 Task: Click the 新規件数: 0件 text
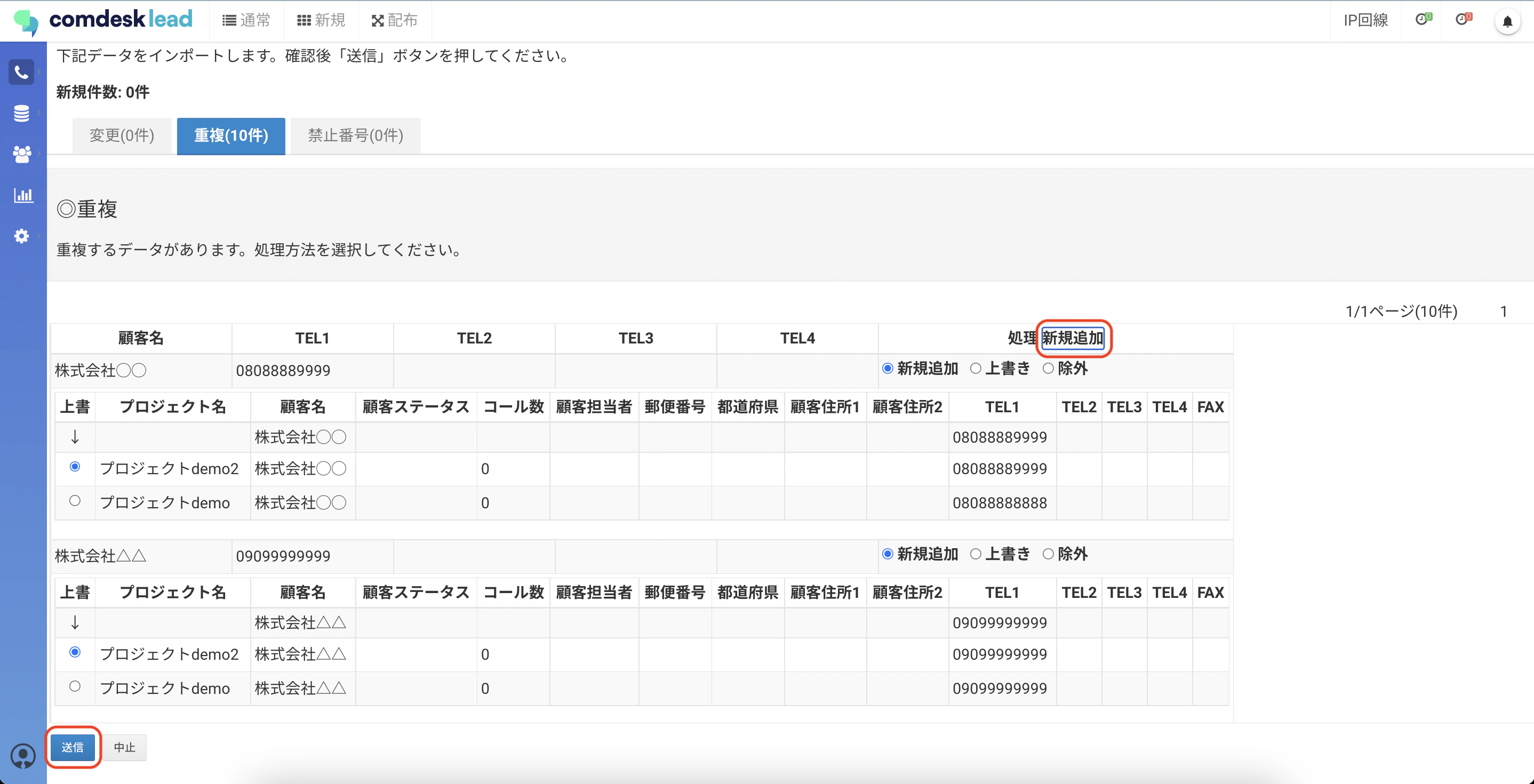point(103,92)
